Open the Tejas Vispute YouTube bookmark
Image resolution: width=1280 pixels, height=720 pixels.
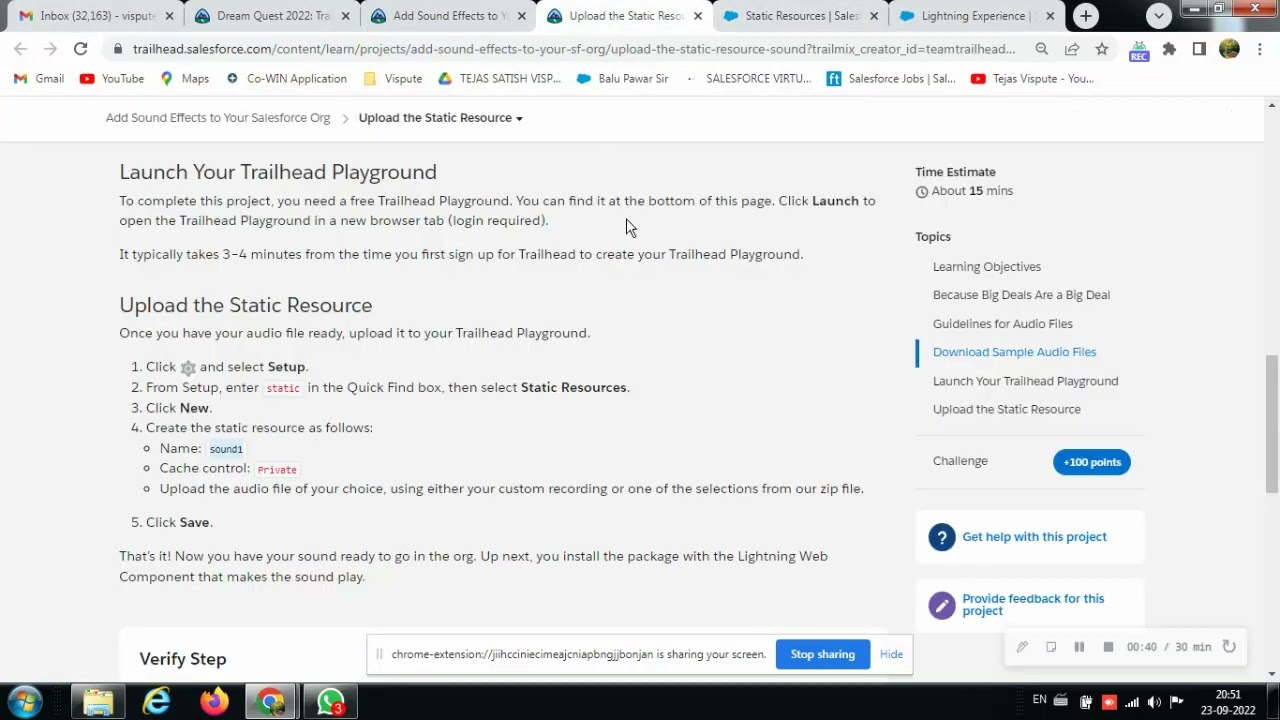point(1032,78)
